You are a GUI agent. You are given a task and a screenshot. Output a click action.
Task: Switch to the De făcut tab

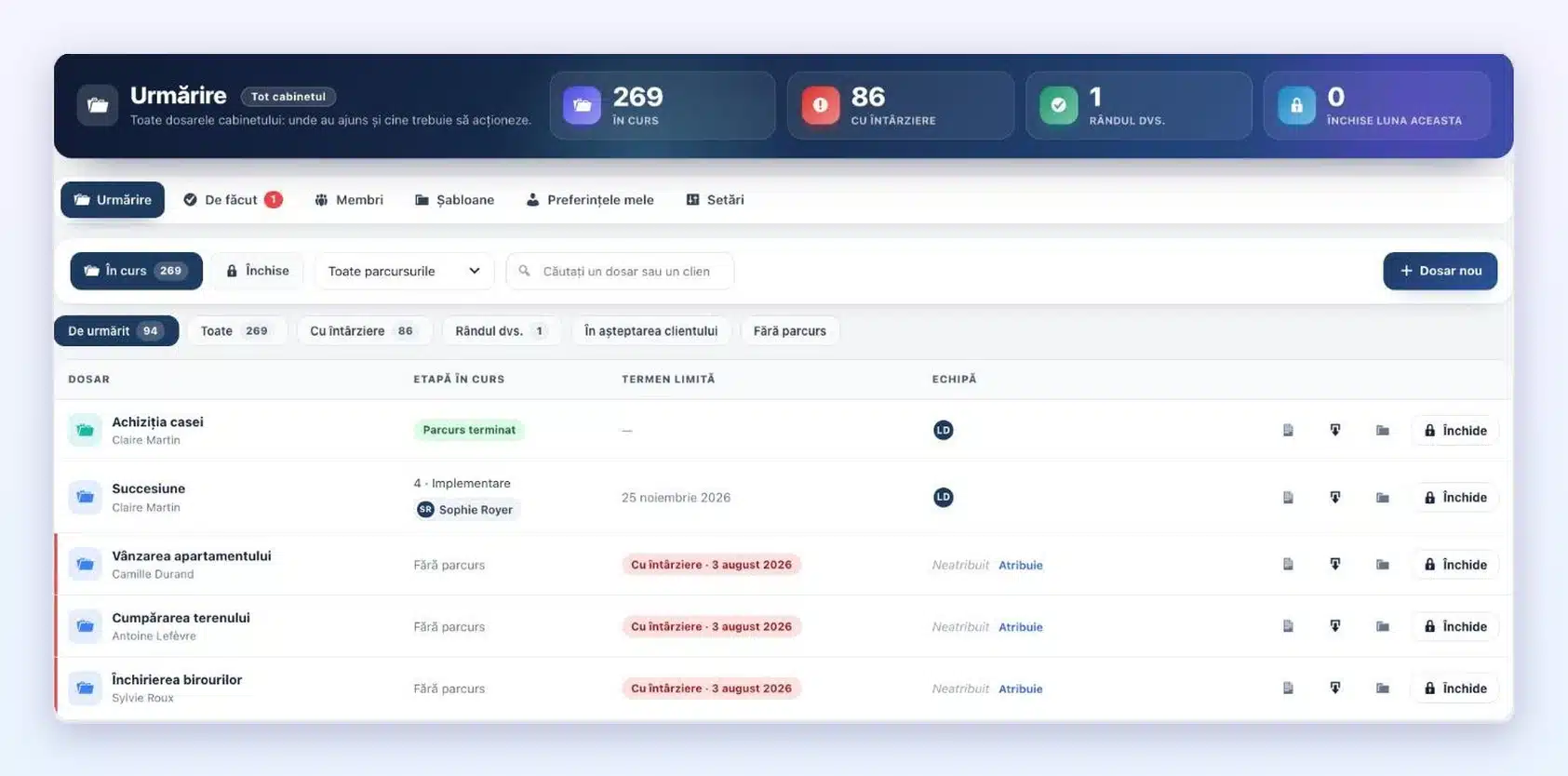[233, 199]
